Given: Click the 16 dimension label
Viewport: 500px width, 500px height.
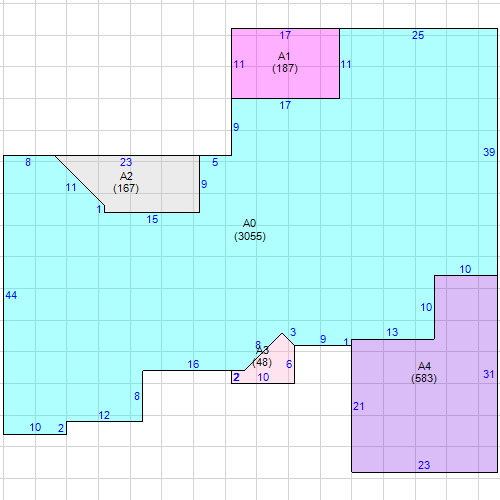Looking at the screenshot, I should click(x=193, y=364).
